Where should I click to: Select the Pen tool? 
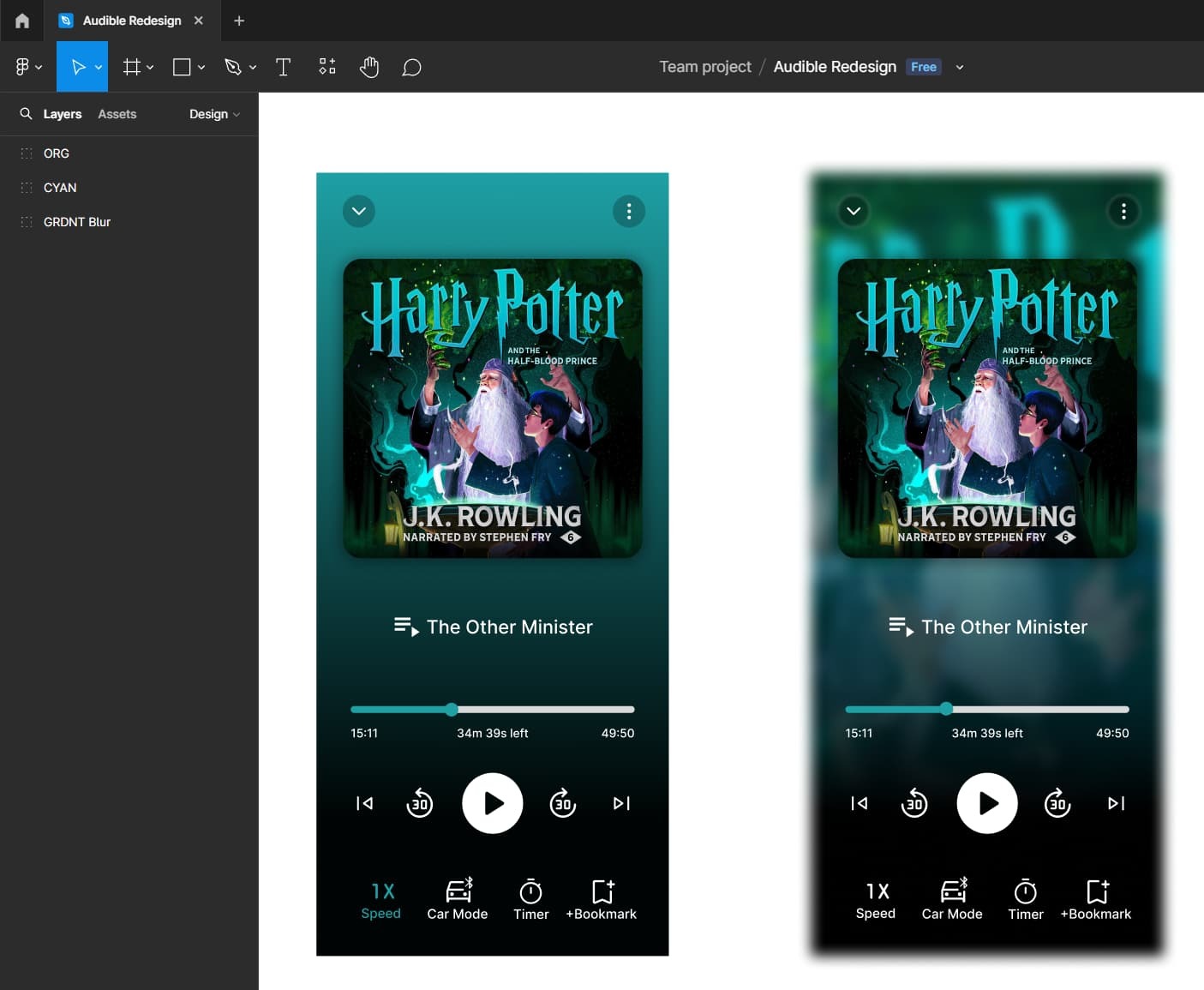click(x=233, y=67)
